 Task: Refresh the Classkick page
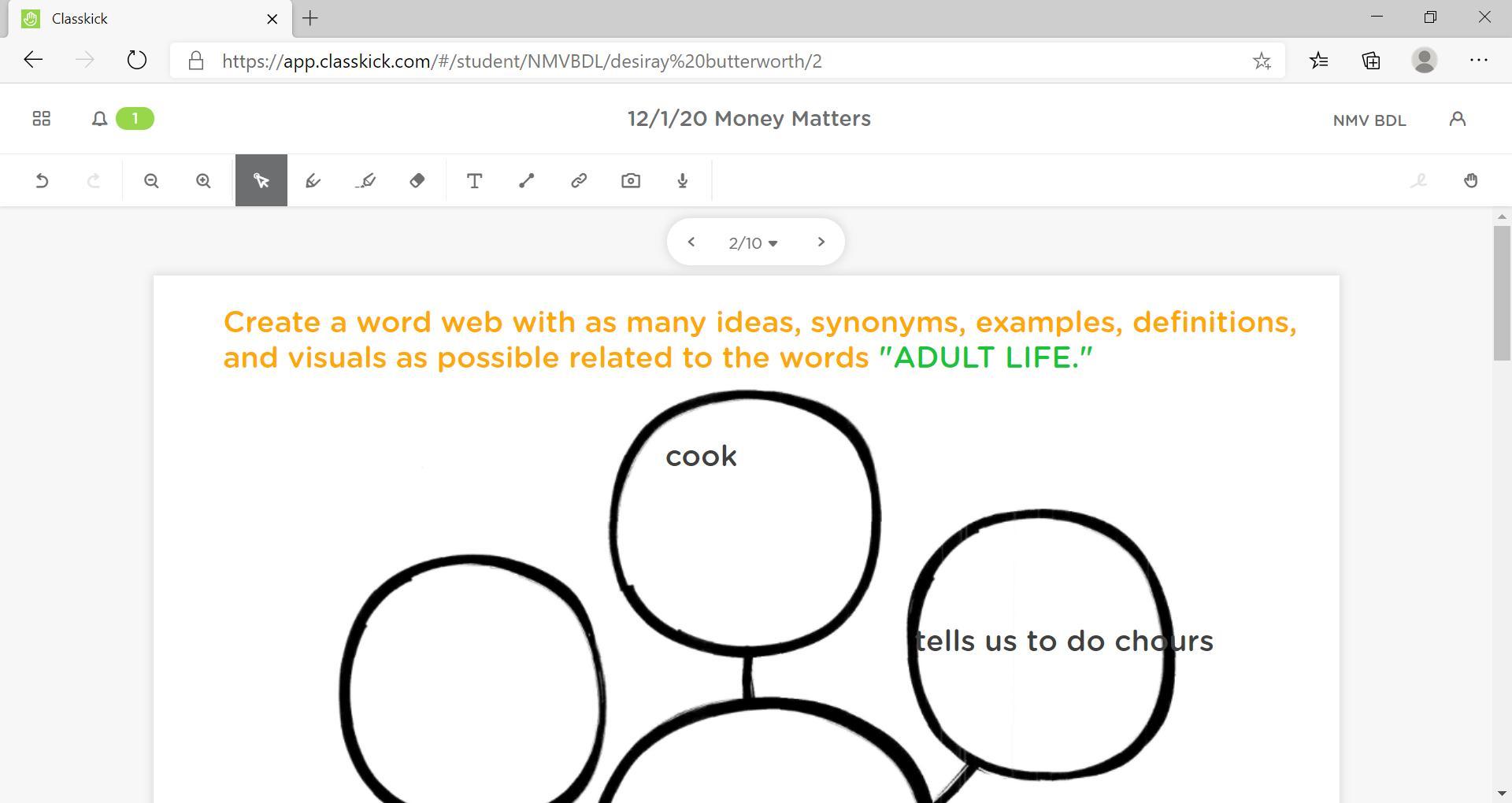click(x=137, y=61)
